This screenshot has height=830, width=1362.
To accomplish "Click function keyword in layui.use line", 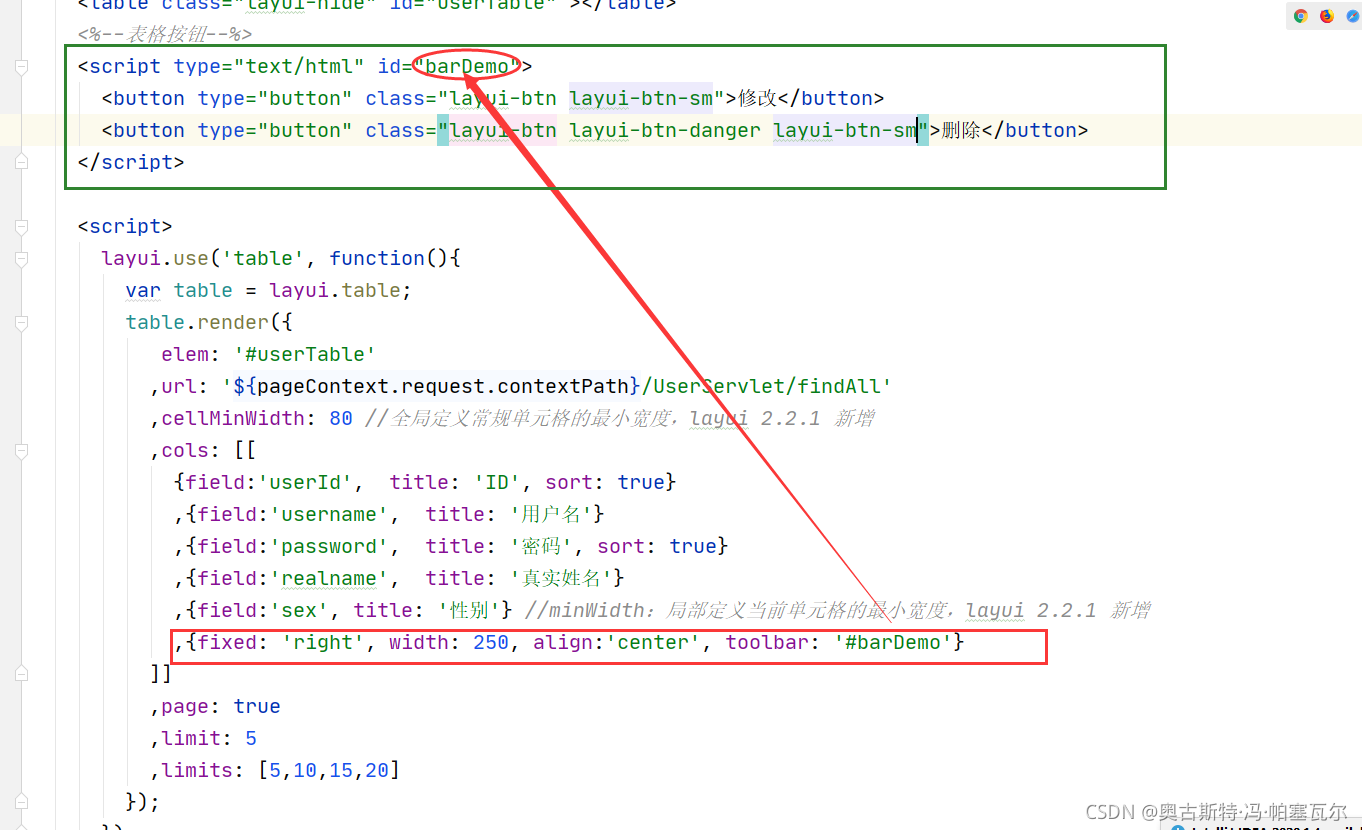I will pyautogui.click(x=377, y=258).
